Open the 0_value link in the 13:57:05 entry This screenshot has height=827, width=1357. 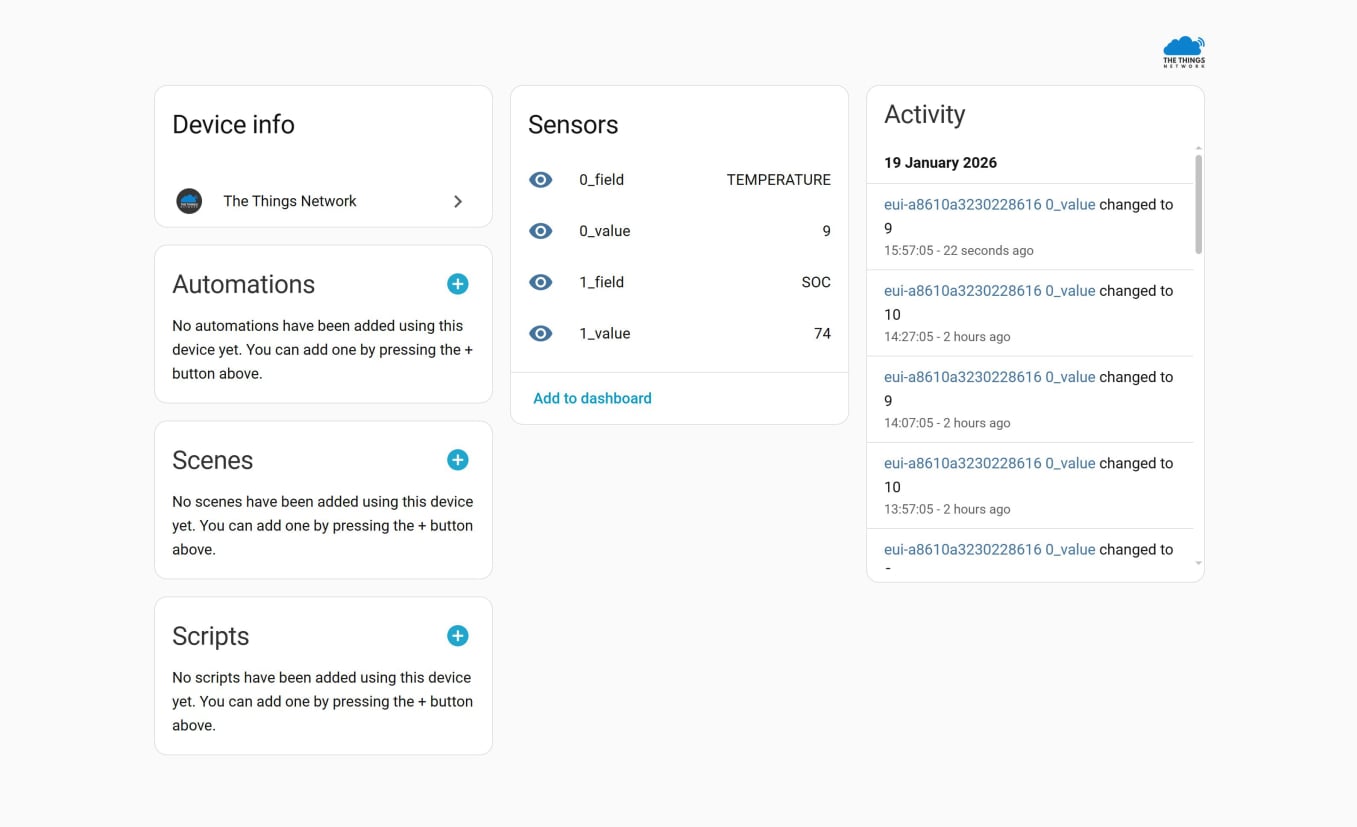(1070, 463)
